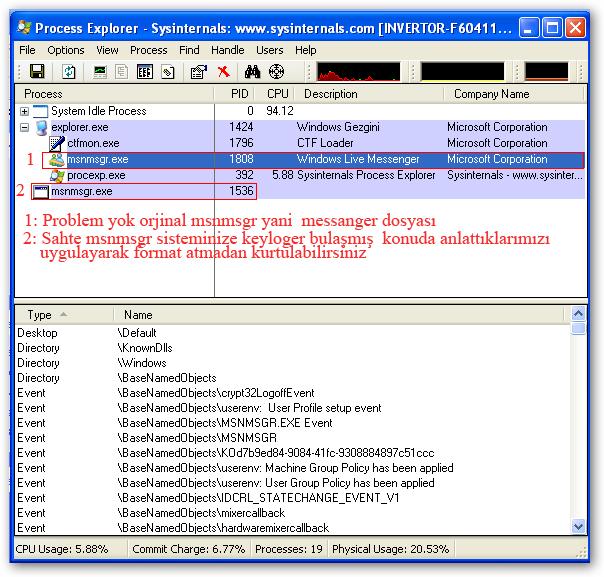Screen dimensions: 604x577
Task: Sort handles by the Name column header
Action: pyautogui.click(x=338, y=315)
